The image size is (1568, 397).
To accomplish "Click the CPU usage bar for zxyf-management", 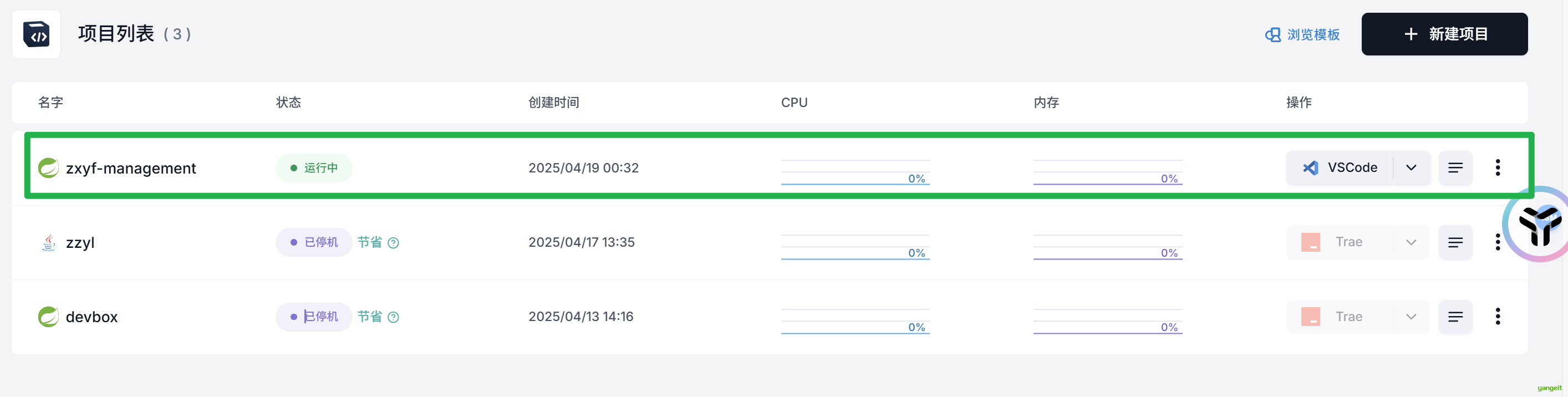I will tap(854, 172).
